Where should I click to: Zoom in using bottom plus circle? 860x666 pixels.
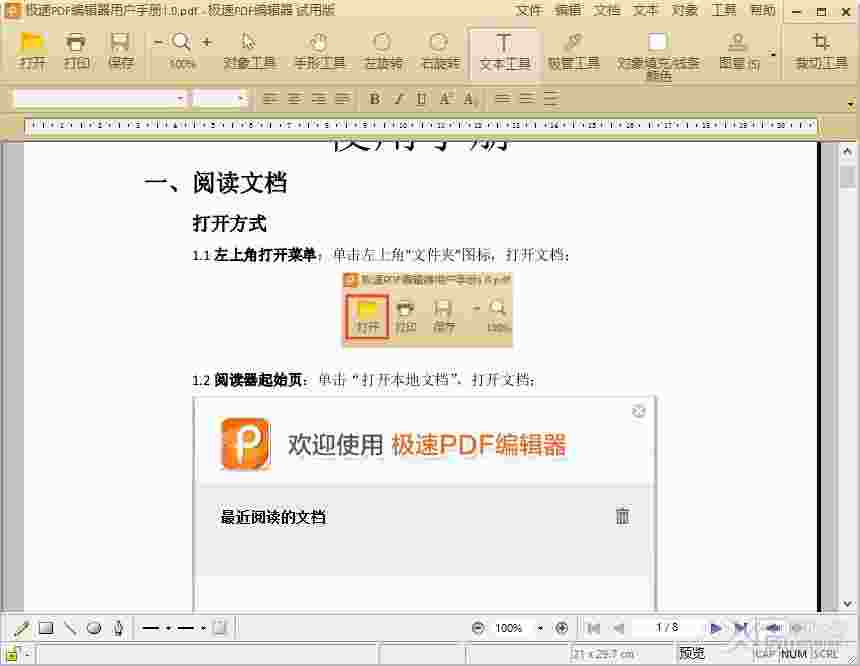(562, 628)
